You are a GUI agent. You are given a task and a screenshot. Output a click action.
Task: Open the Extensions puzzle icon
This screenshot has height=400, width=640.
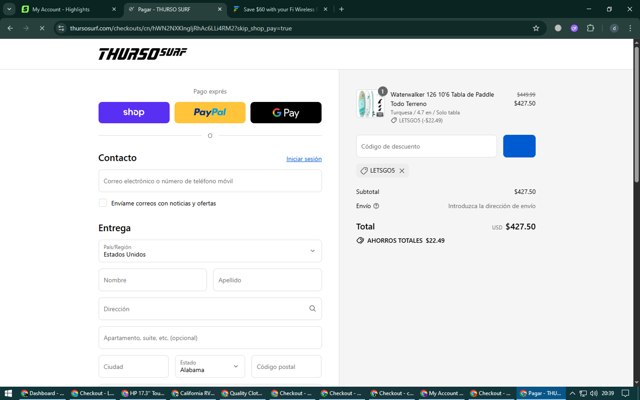[x=590, y=28]
